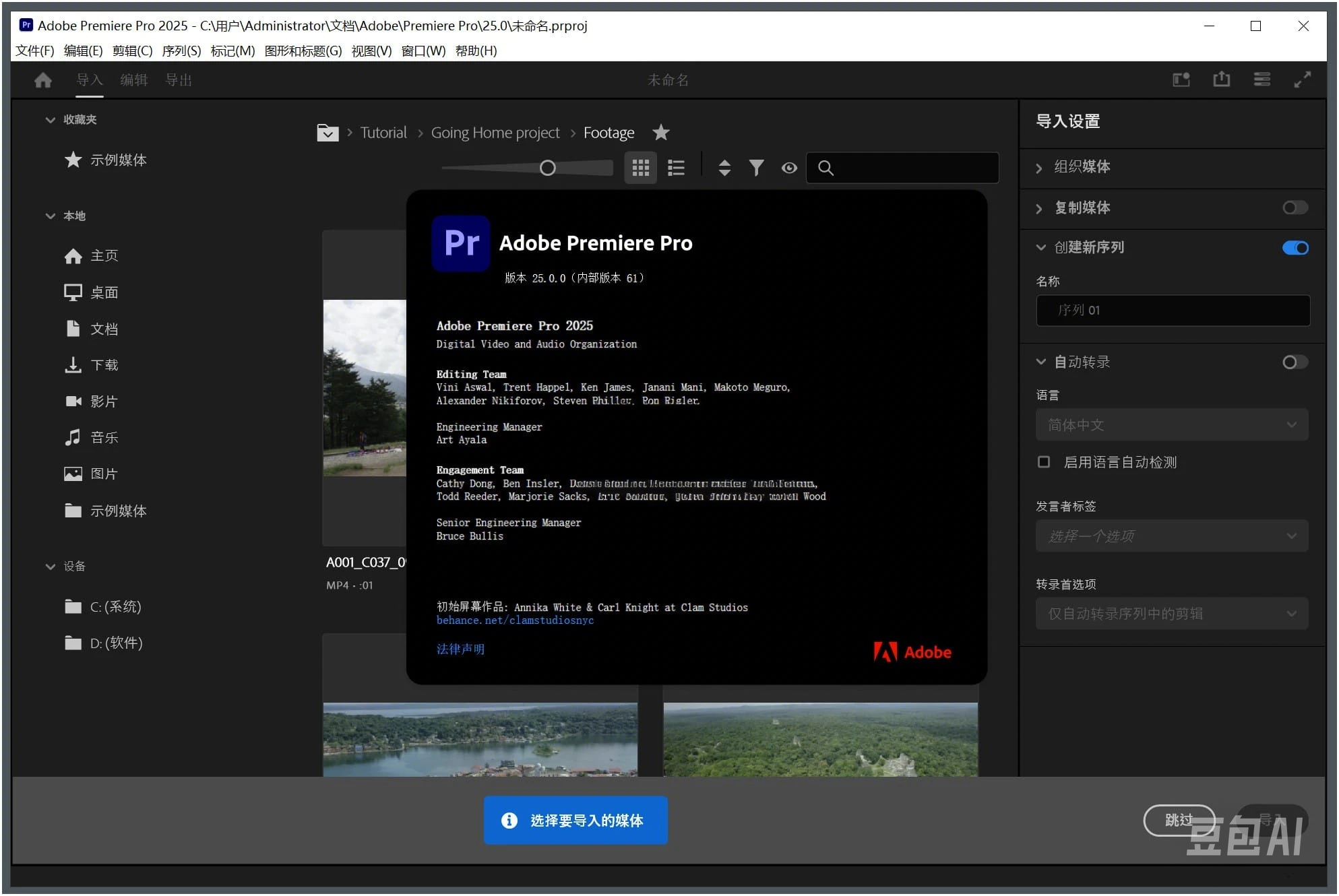Switch to list view

676,168
